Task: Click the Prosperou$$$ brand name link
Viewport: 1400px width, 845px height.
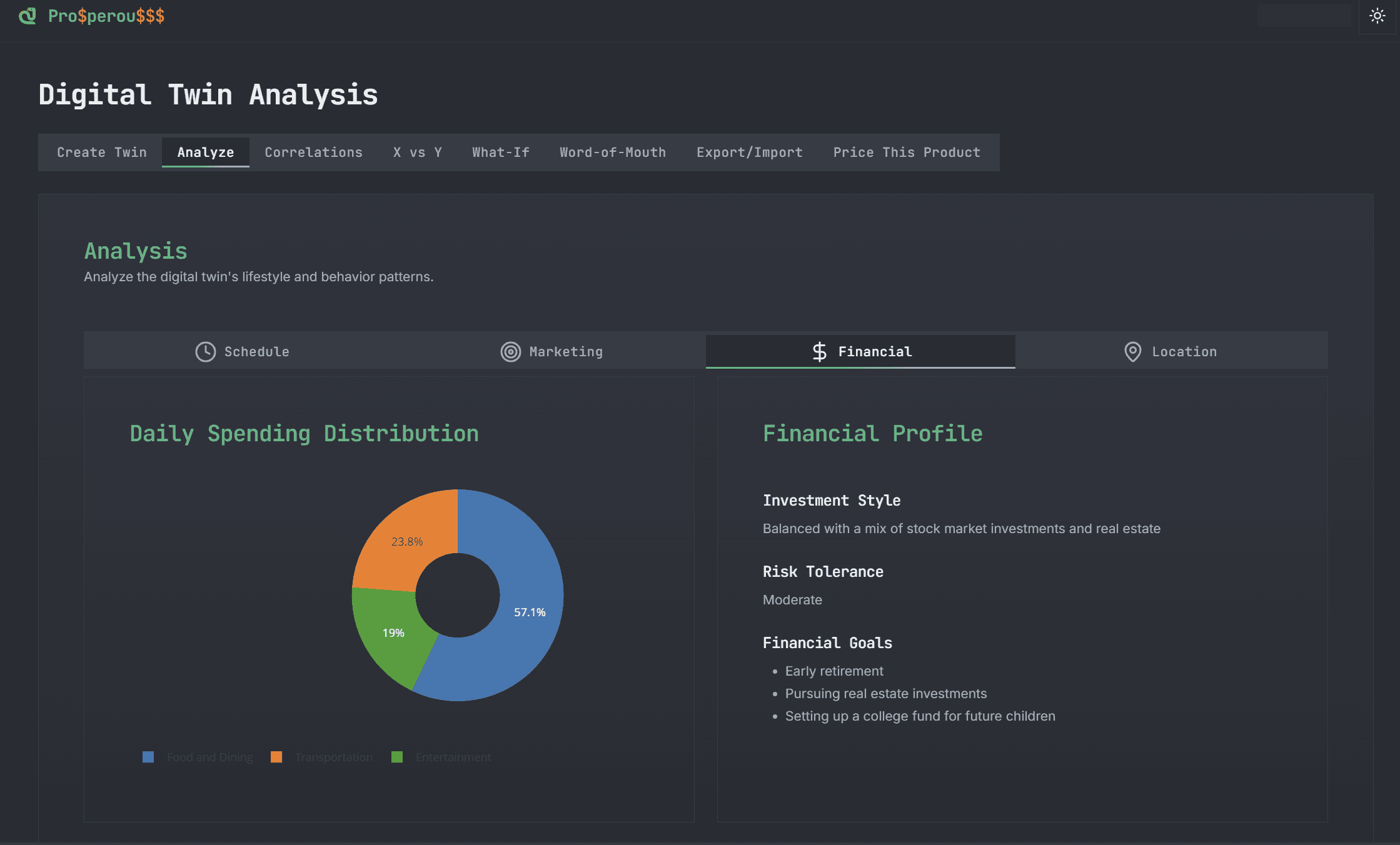Action: (x=106, y=16)
